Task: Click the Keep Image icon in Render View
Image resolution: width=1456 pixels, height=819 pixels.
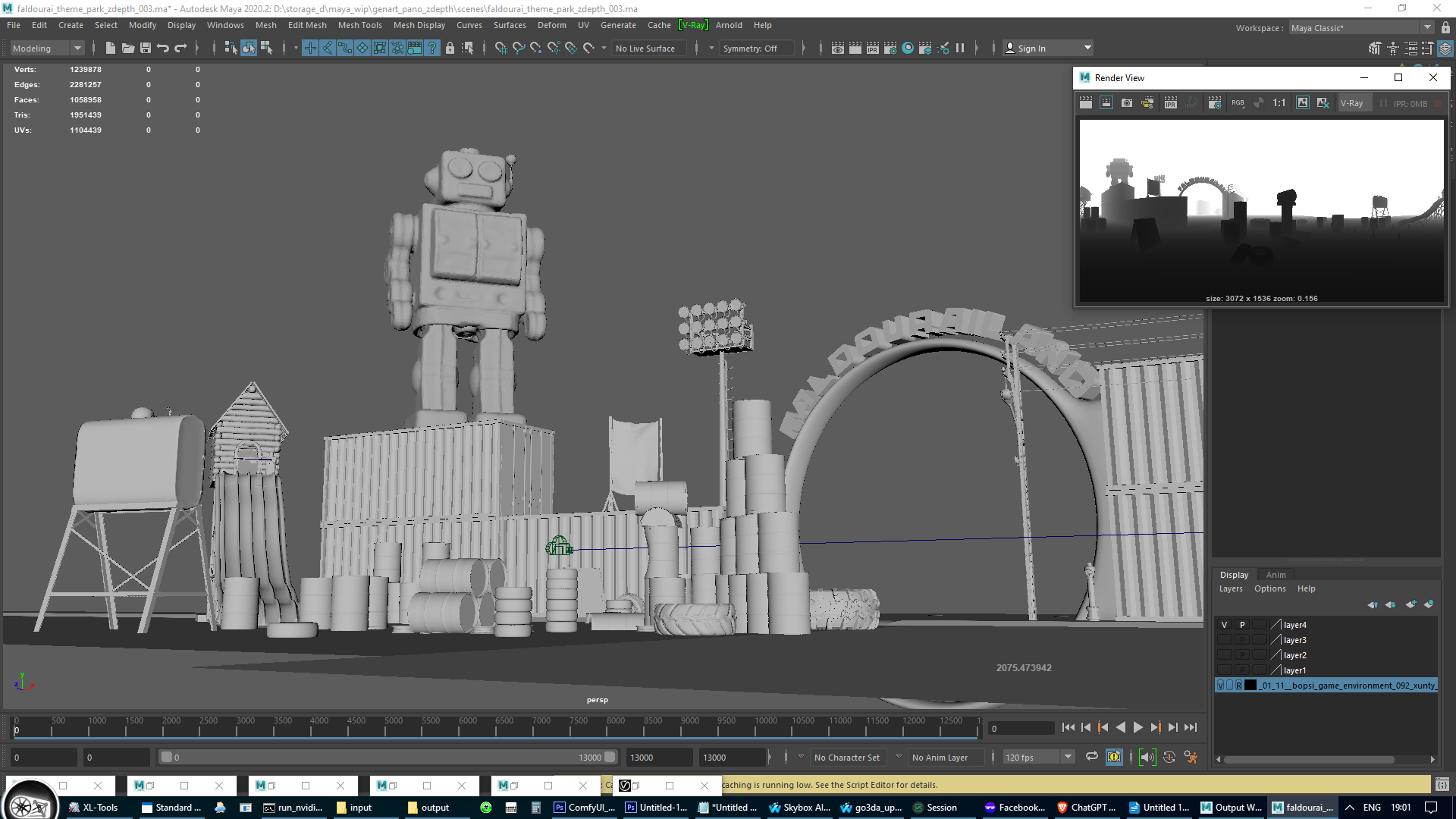Action: (x=1302, y=102)
